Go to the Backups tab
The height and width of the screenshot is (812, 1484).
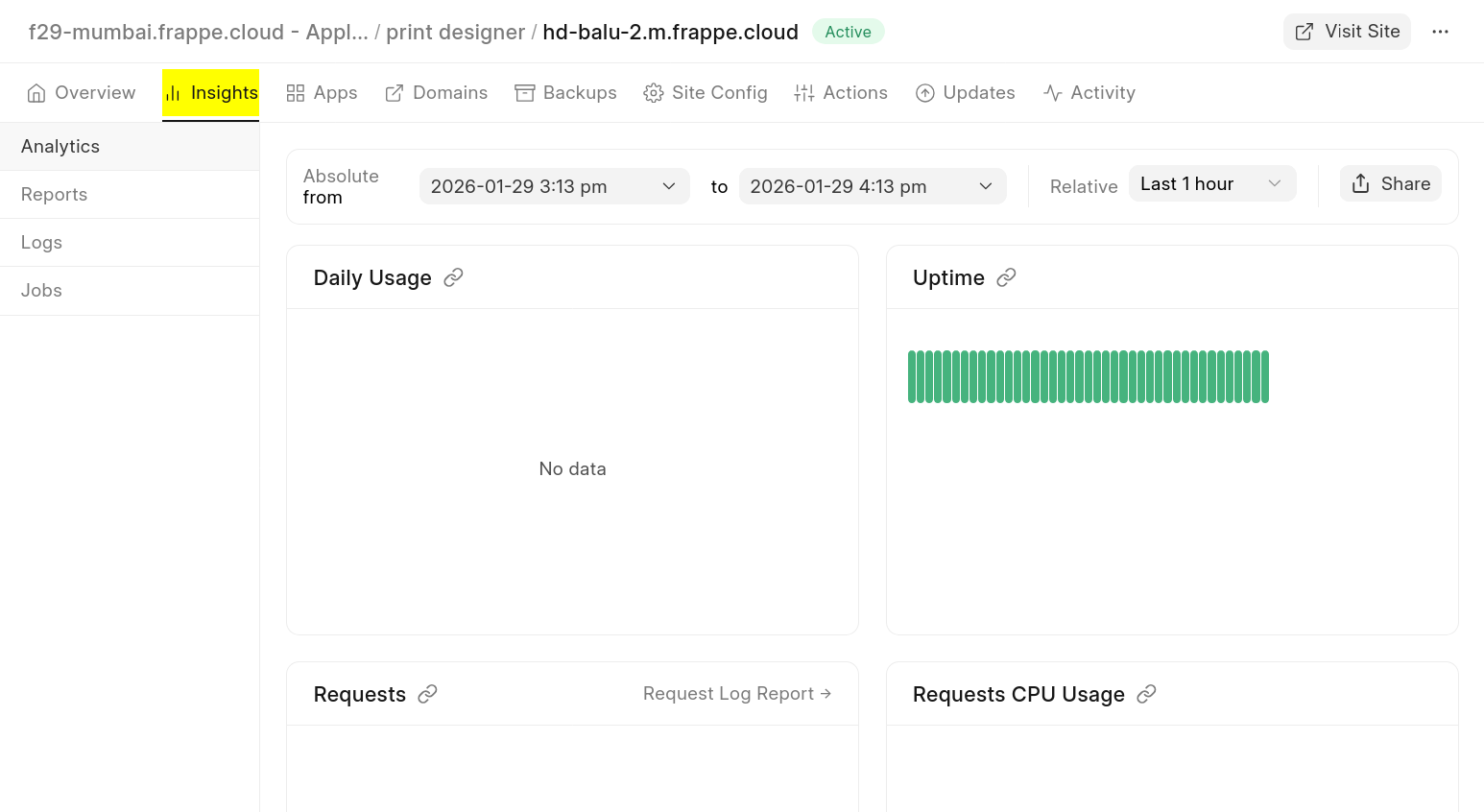[x=565, y=93]
